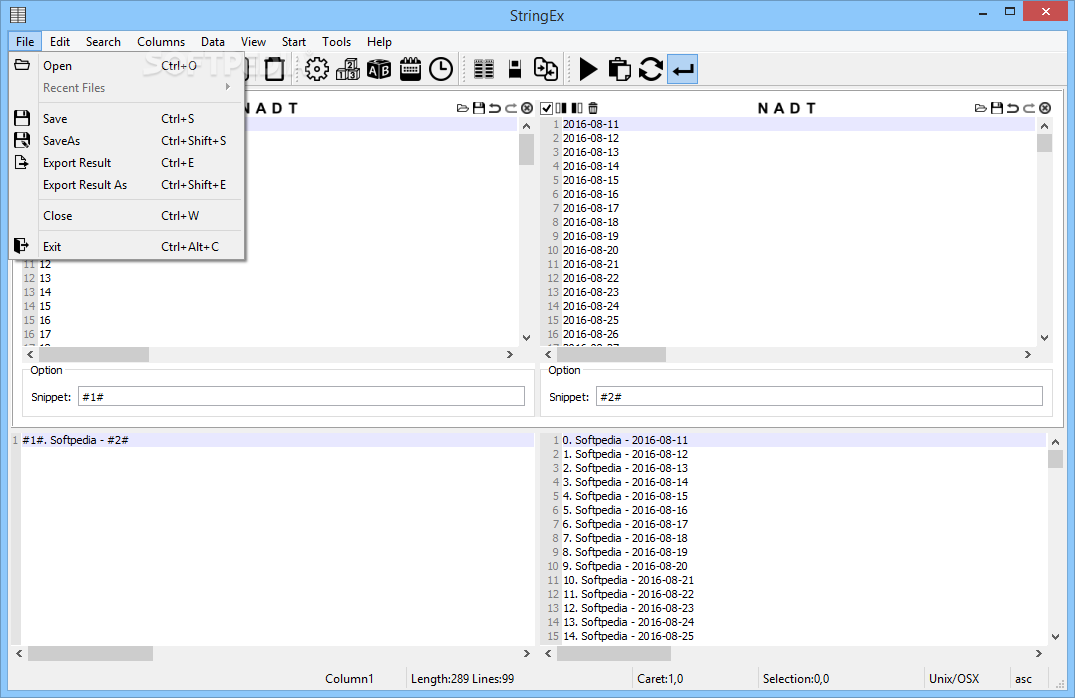Click circled-X clear icon in right column header
Screen dimensions: 1075x698
coord(1045,108)
